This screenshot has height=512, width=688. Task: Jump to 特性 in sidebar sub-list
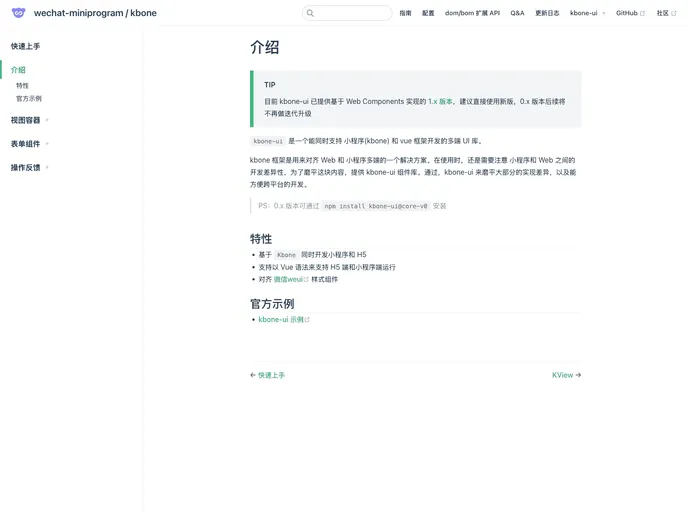[22, 86]
